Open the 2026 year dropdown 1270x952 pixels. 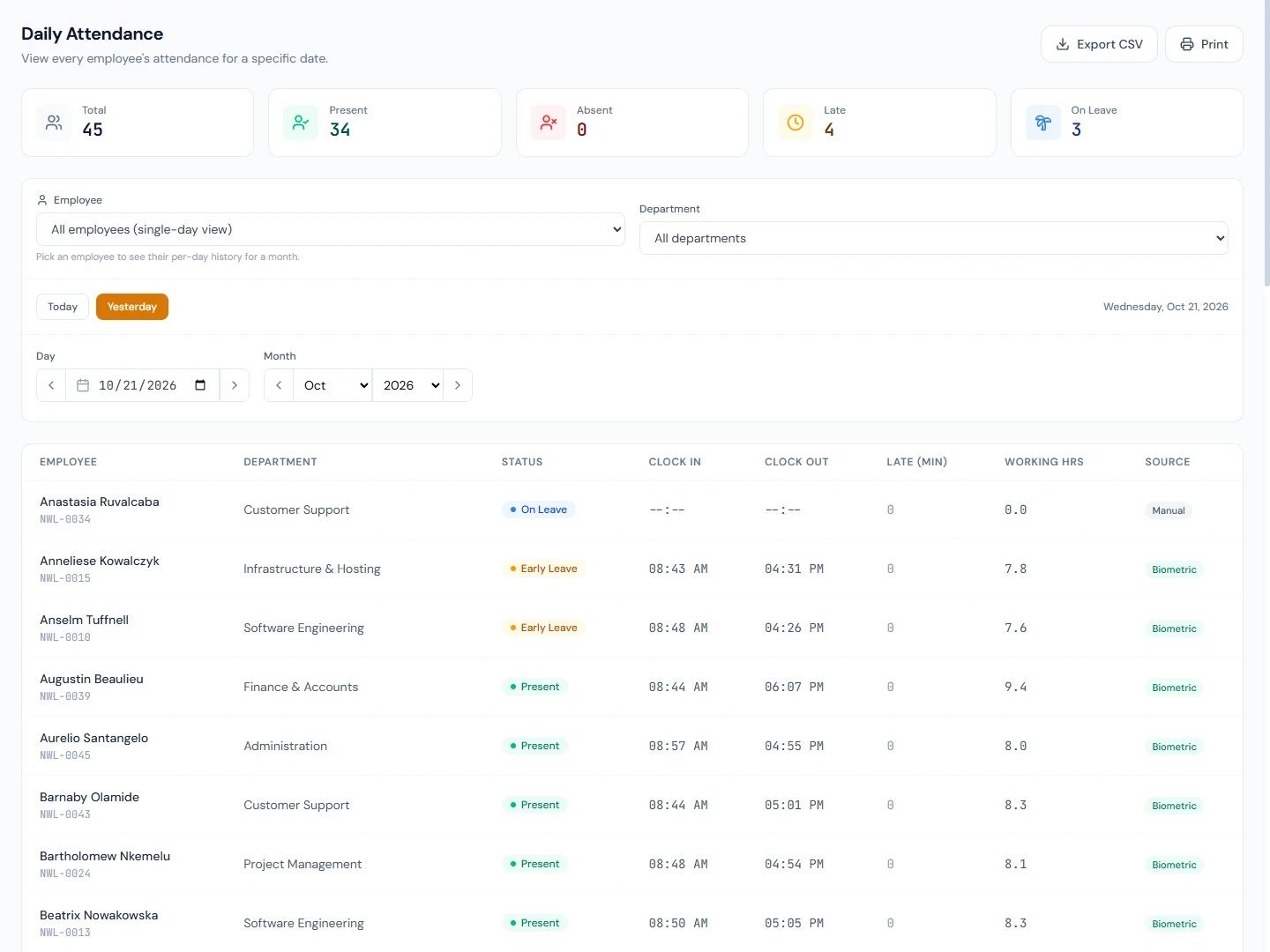point(407,385)
